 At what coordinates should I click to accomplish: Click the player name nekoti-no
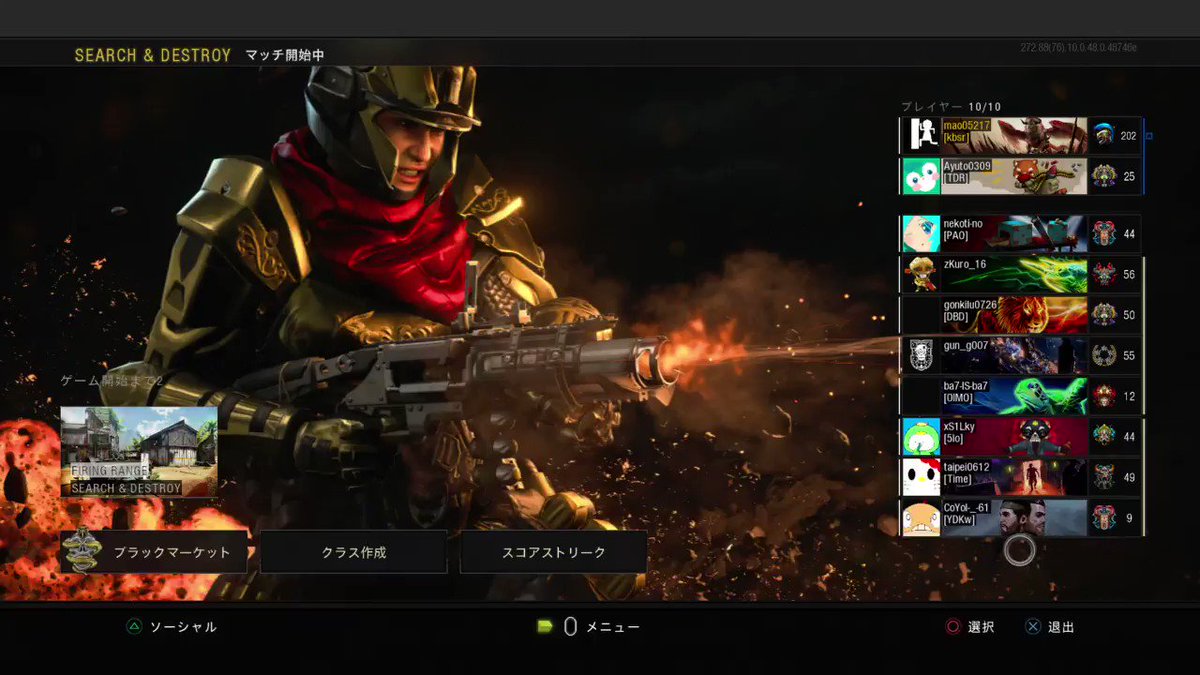963,224
